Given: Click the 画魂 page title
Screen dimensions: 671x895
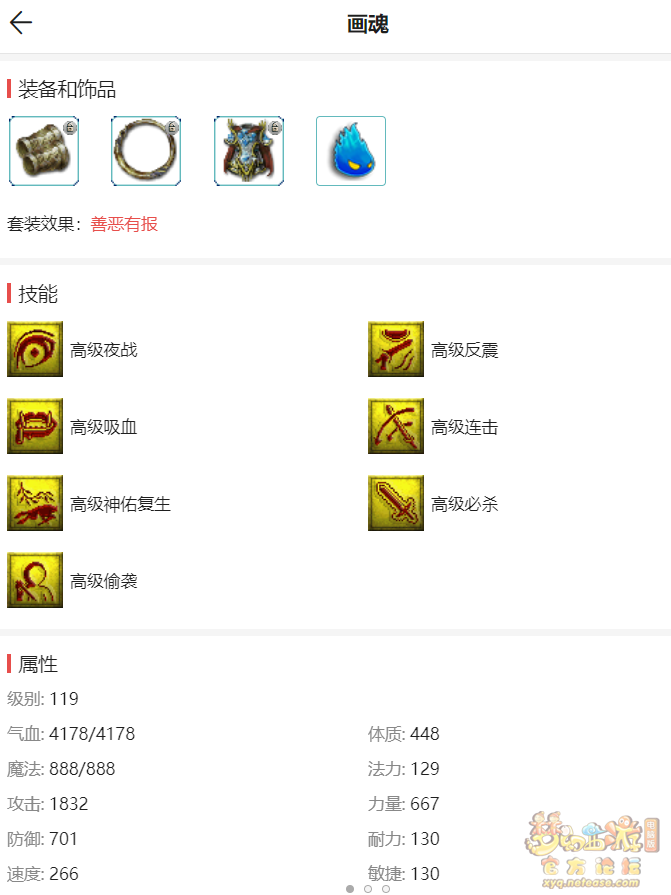Looking at the screenshot, I should tap(368, 24).
